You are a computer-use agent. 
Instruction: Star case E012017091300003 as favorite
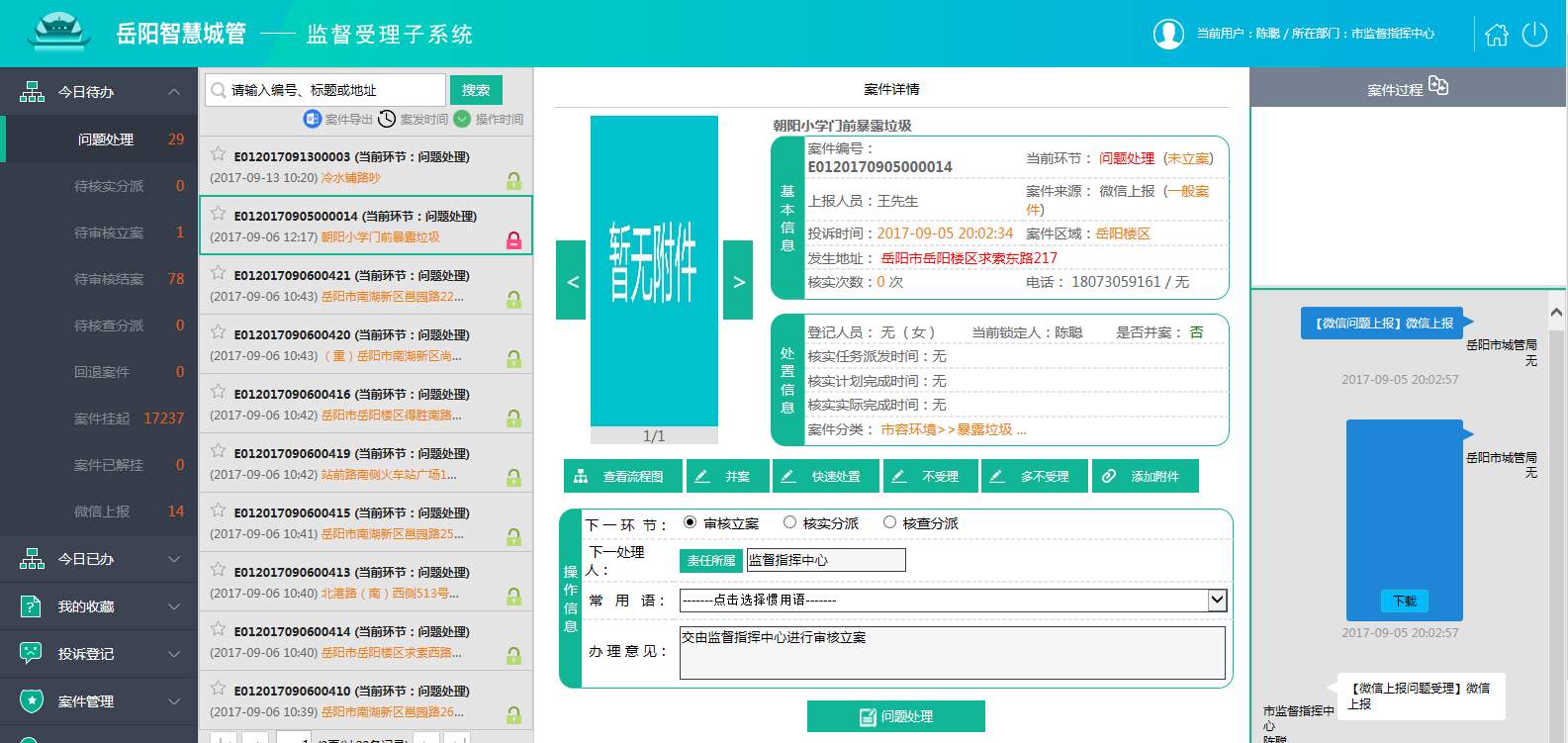click(x=219, y=154)
